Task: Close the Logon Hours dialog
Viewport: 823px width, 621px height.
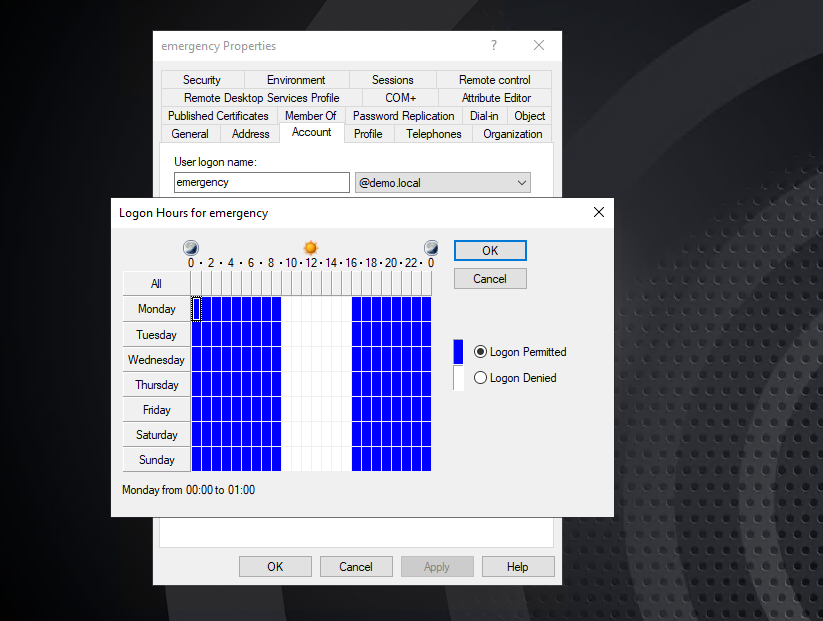Action: tap(599, 212)
